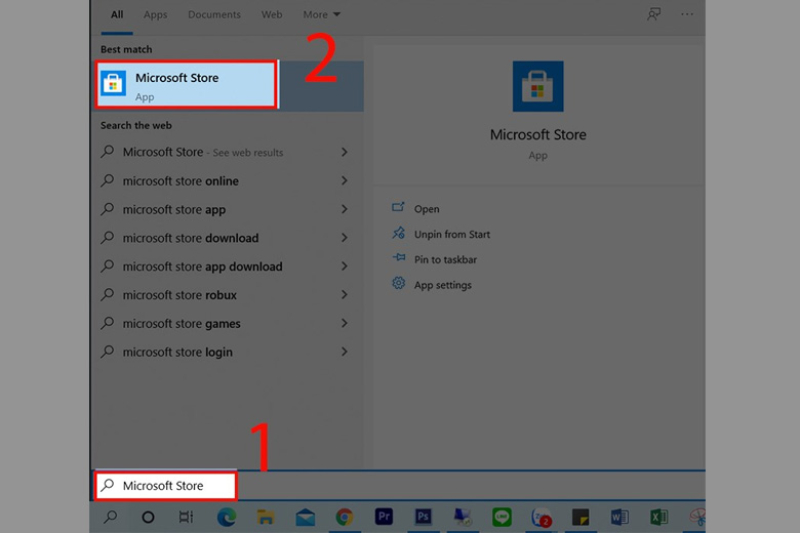Click the Unpin from Start icon
This screenshot has width=800, height=533.
pyautogui.click(x=398, y=233)
